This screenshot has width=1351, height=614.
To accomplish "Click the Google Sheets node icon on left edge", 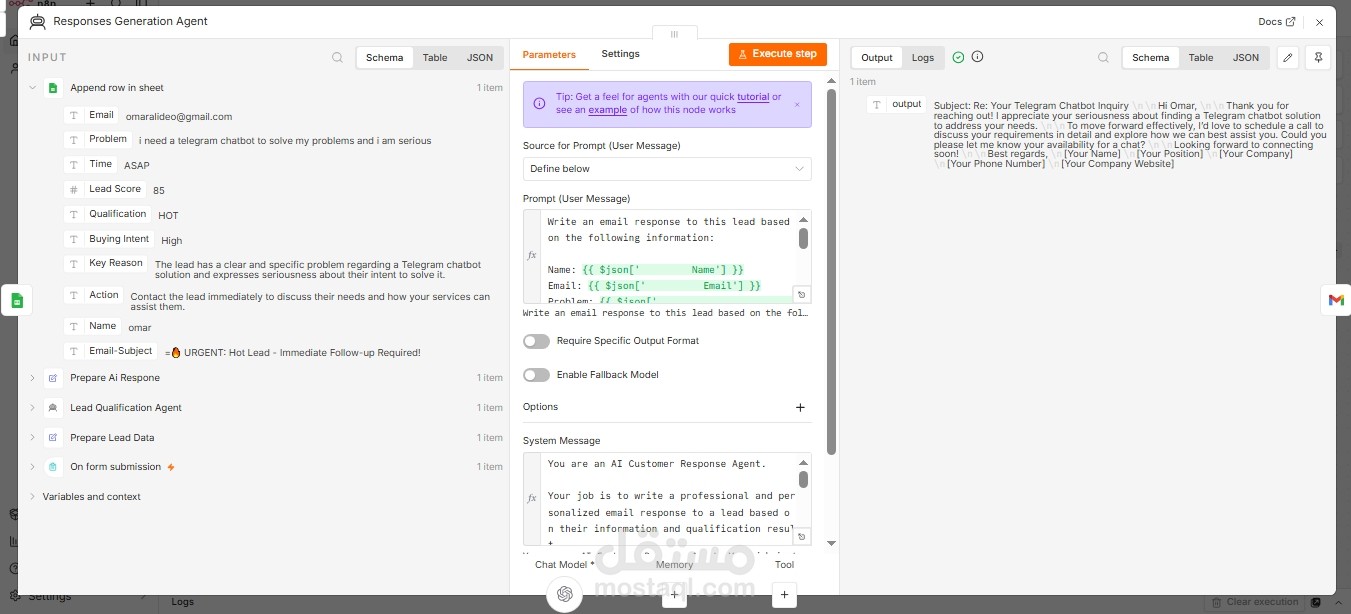I will pos(17,300).
